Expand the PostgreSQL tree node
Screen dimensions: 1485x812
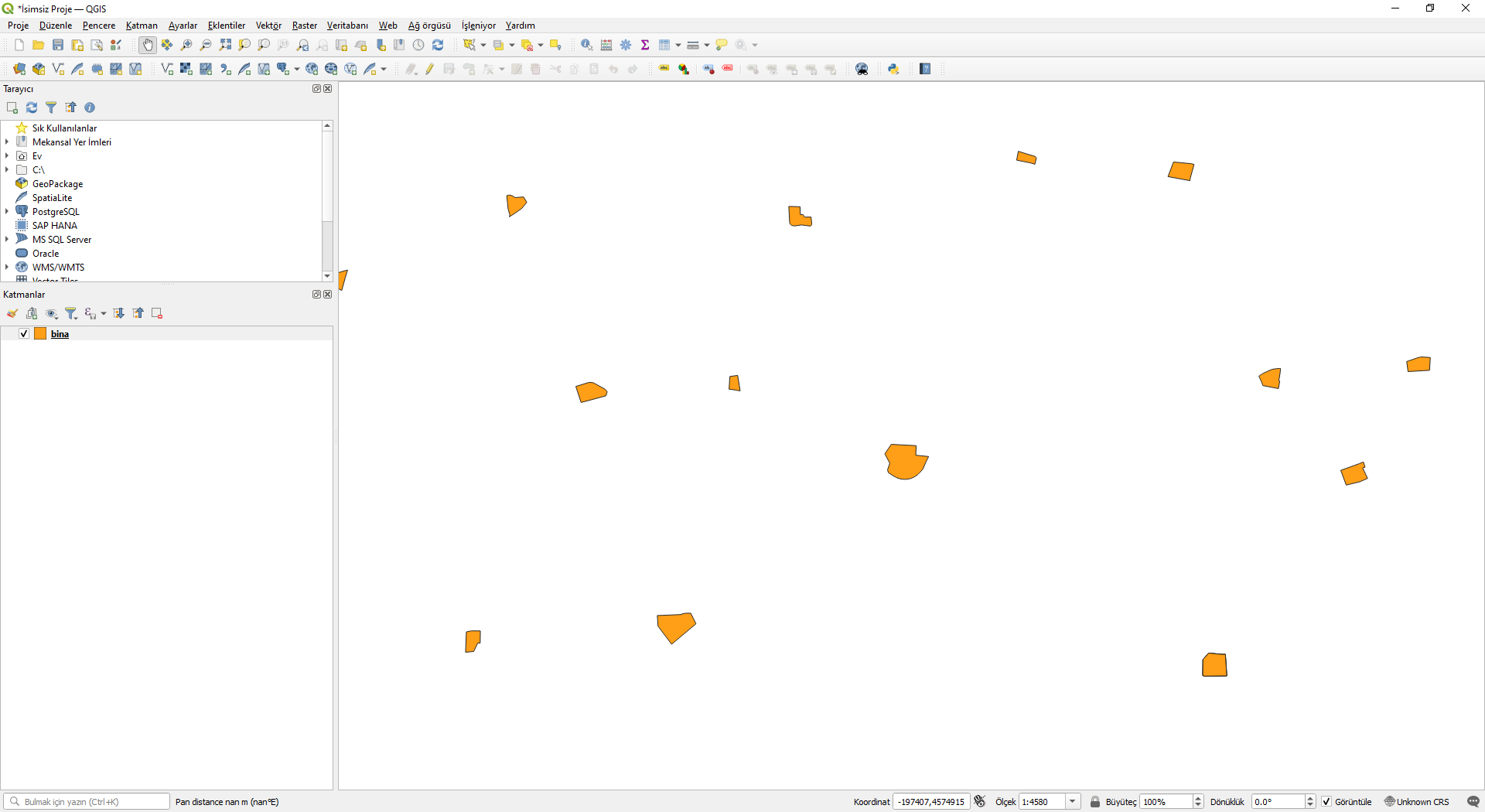(x=7, y=211)
